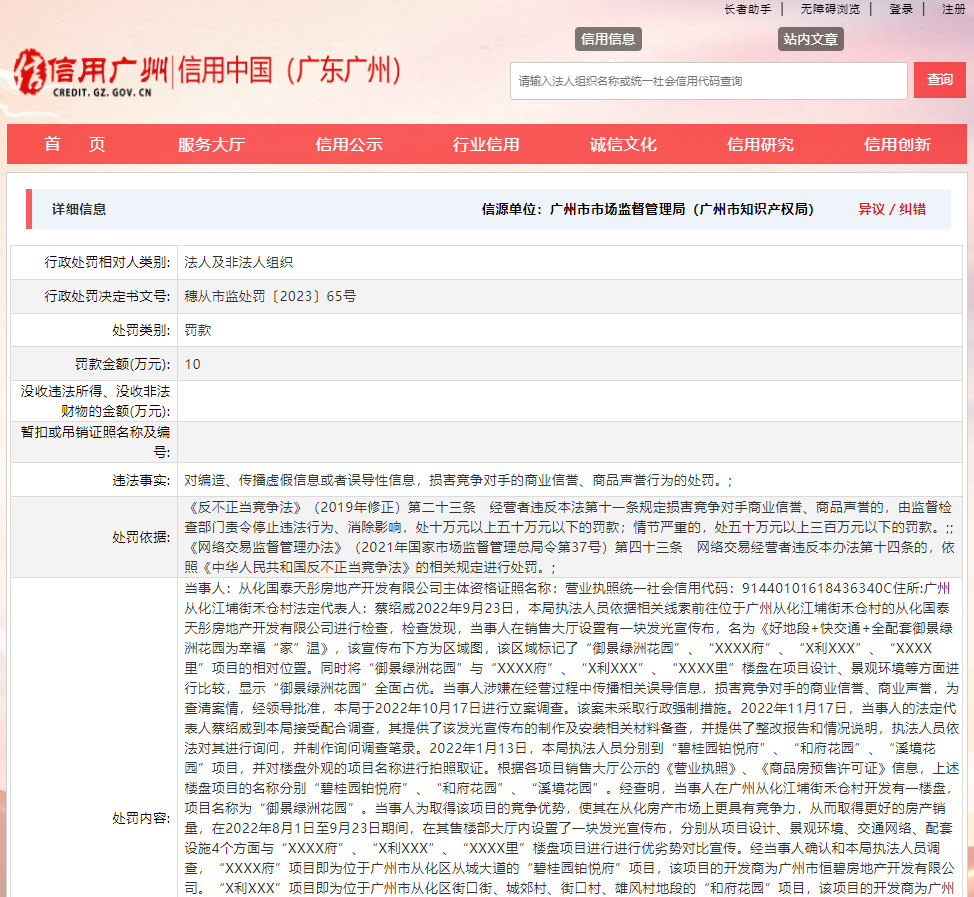Focus the organization name search field
974x897 pixels.
click(x=709, y=81)
